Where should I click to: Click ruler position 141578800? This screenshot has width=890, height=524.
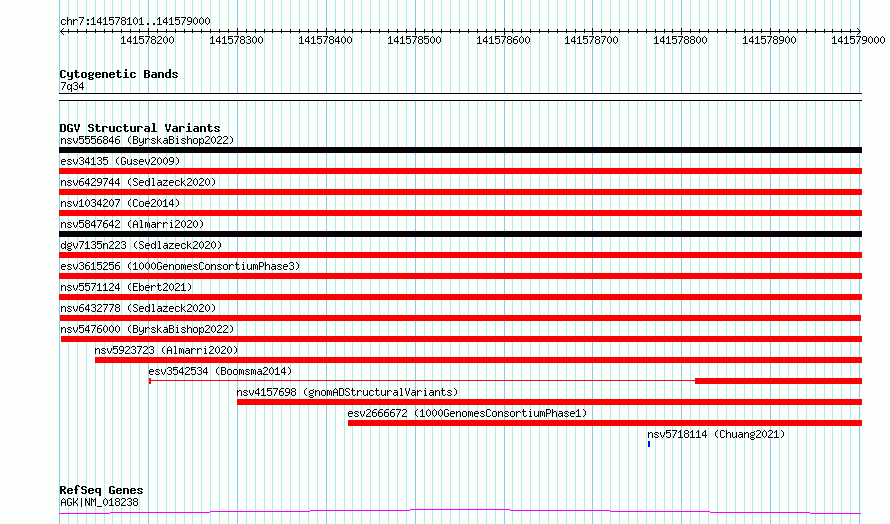681,40
